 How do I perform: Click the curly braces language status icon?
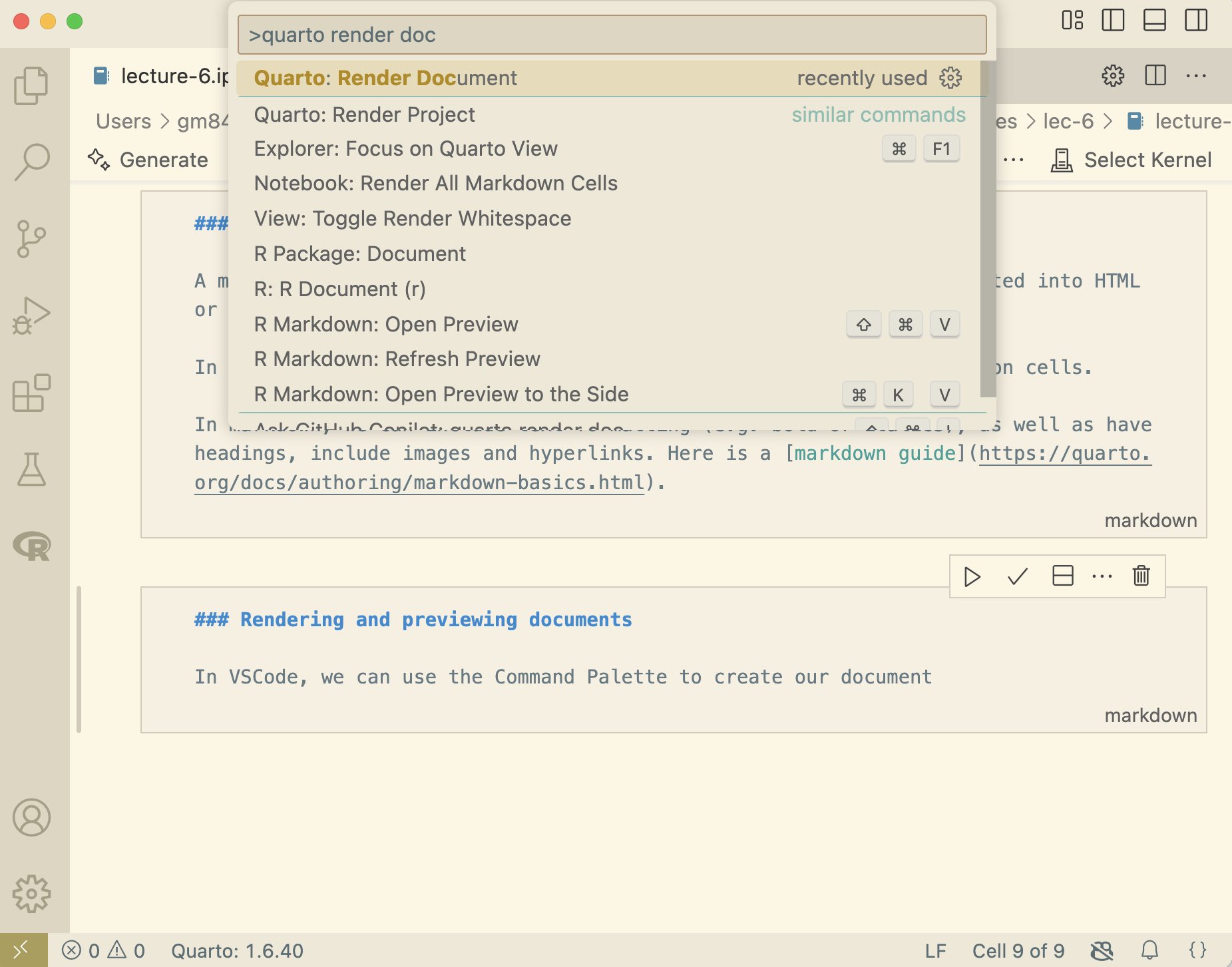click(x=1198, y=950)
